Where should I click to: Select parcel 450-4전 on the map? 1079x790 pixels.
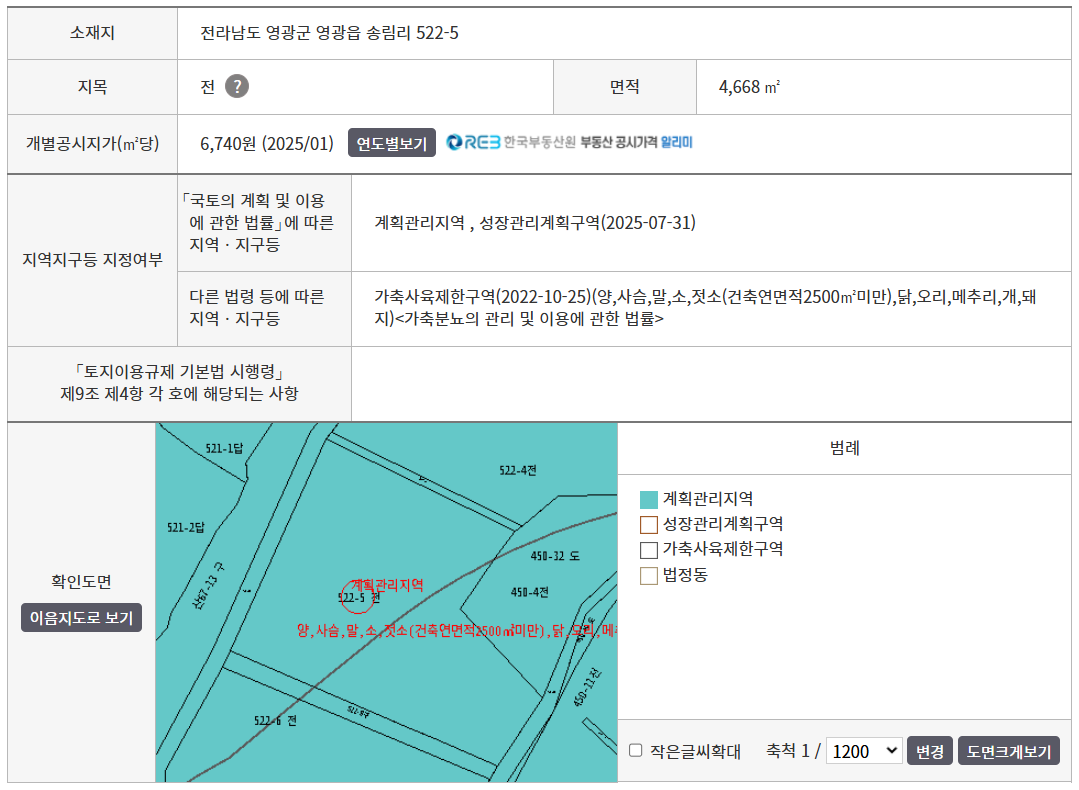[x=529, y=592]
